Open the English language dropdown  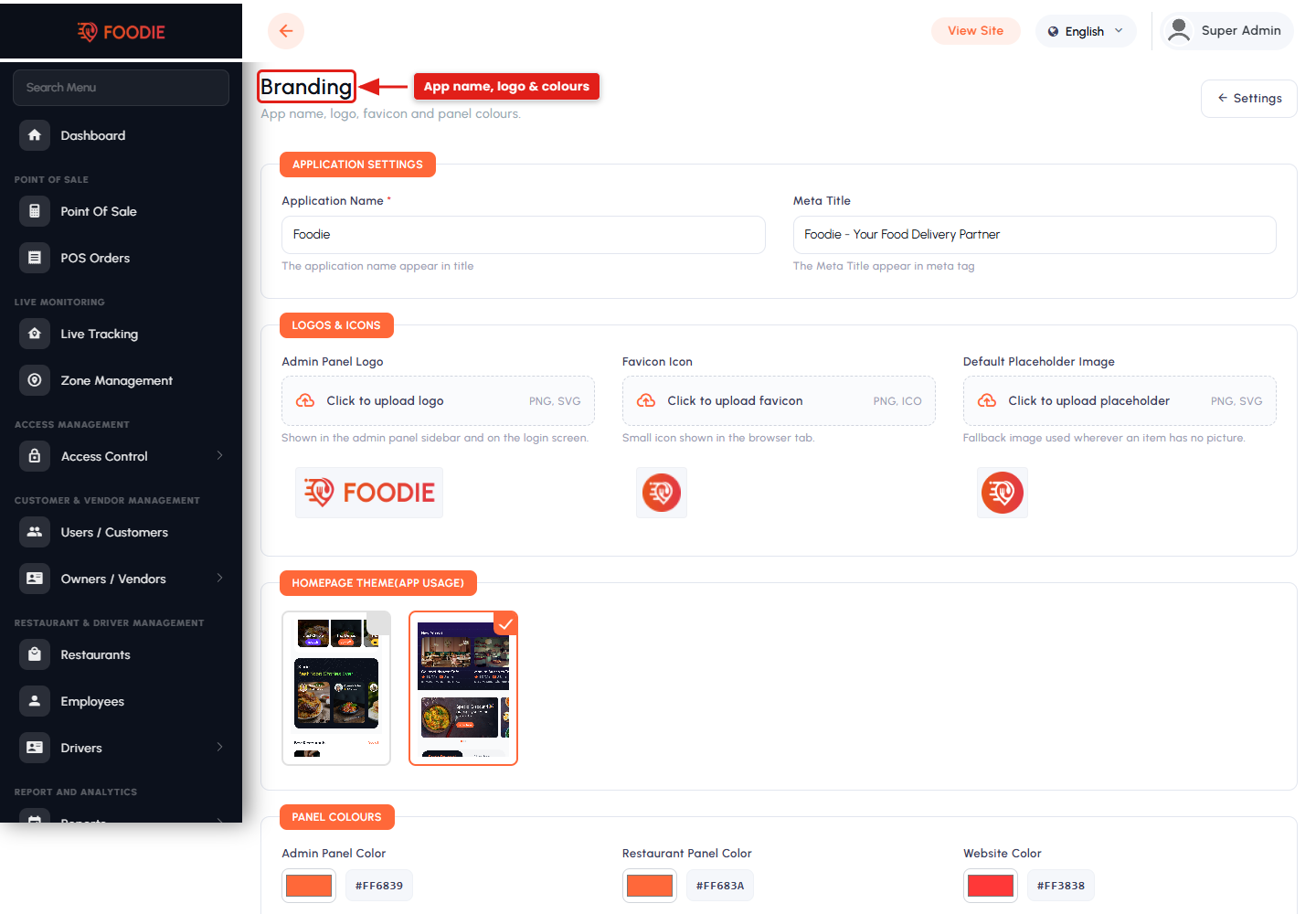click(x=1086, y=31)
